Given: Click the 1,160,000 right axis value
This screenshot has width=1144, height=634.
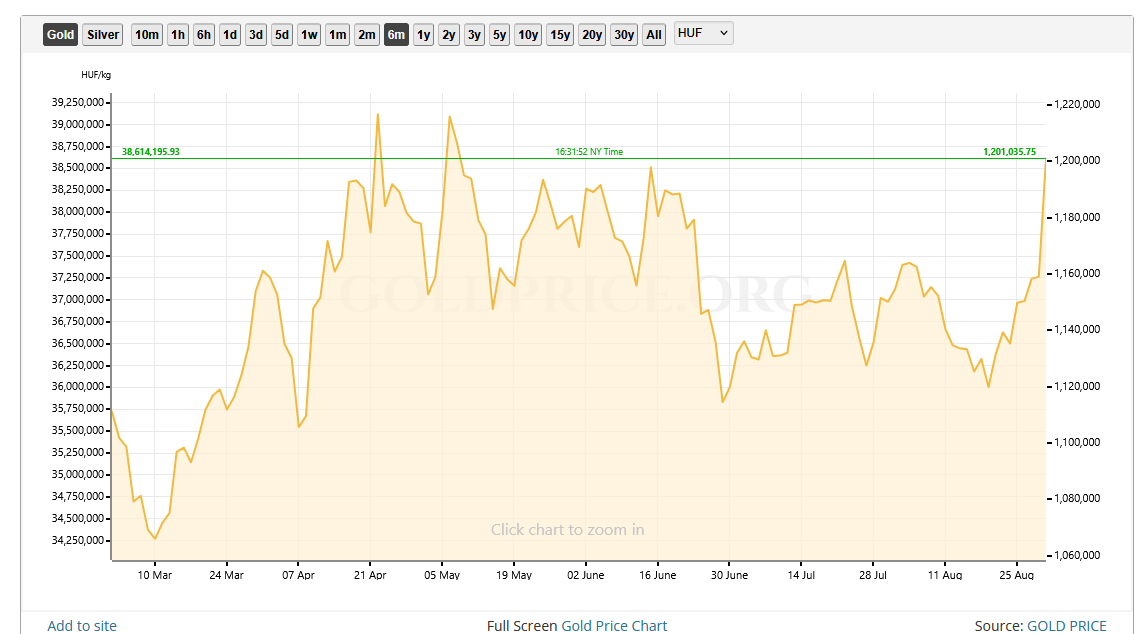Looking at the screenshot, I should pos(1077,273).
